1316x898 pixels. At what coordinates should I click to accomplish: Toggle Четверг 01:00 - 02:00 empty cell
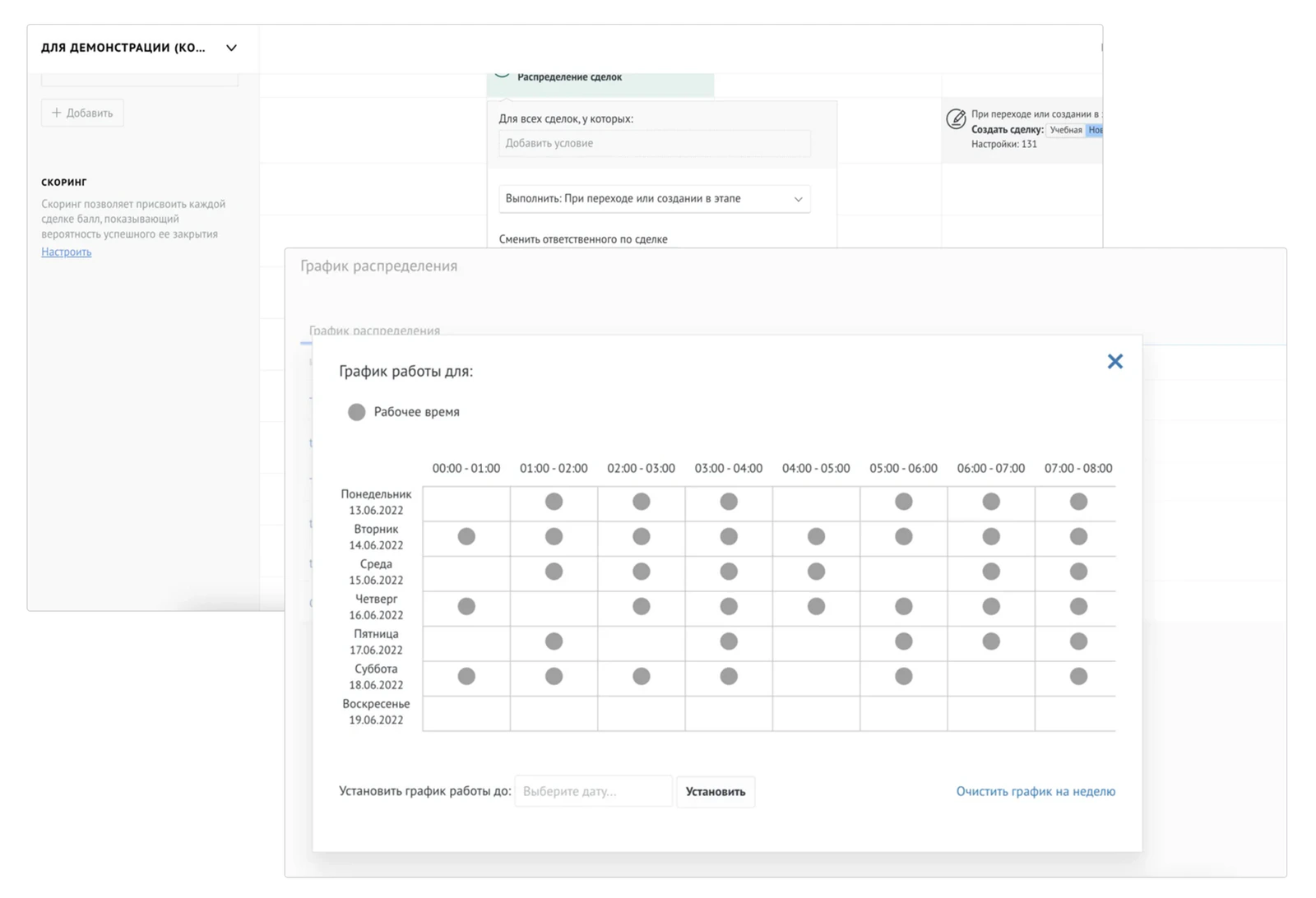554,609
